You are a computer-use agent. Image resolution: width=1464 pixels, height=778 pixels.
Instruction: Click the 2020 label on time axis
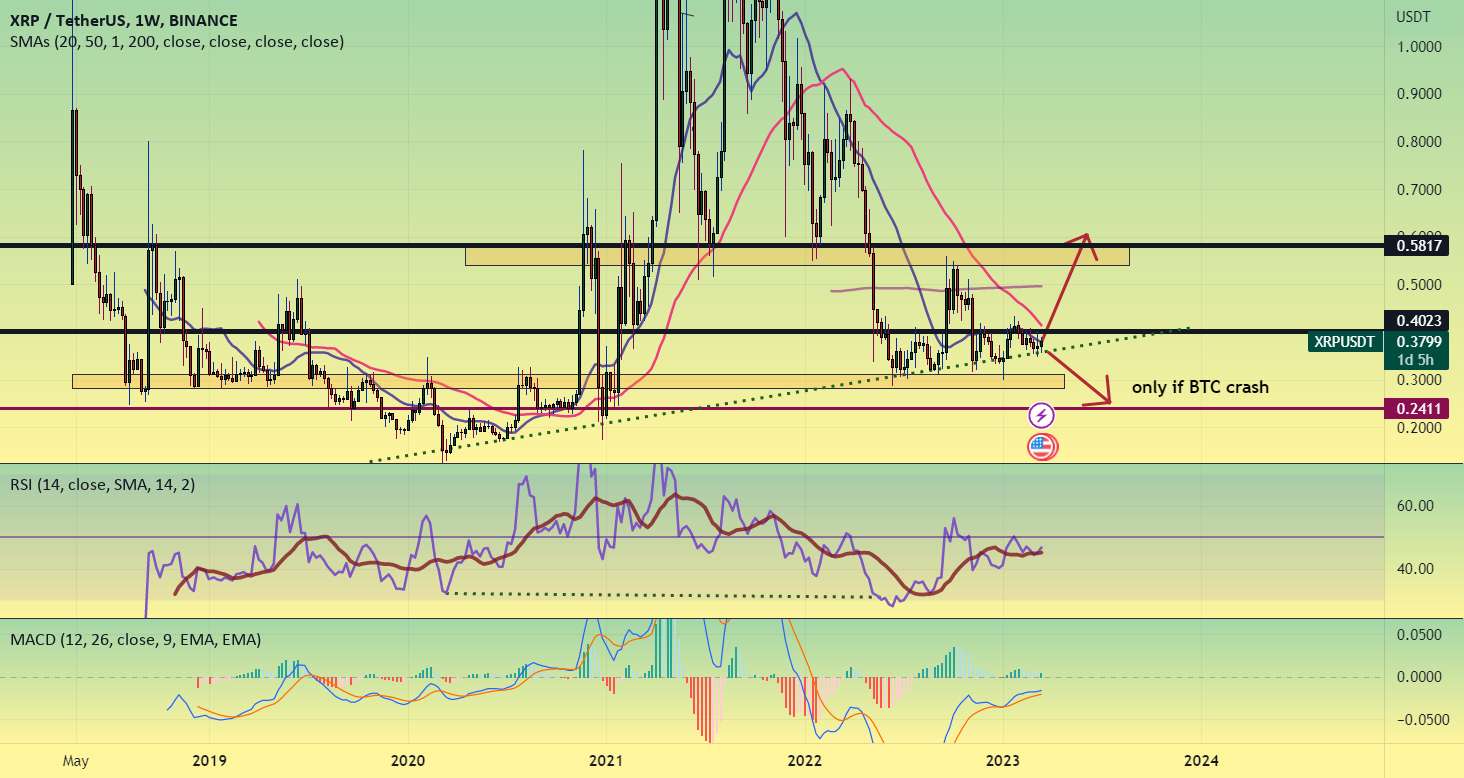pyautogui.click(x=408, y=760)
